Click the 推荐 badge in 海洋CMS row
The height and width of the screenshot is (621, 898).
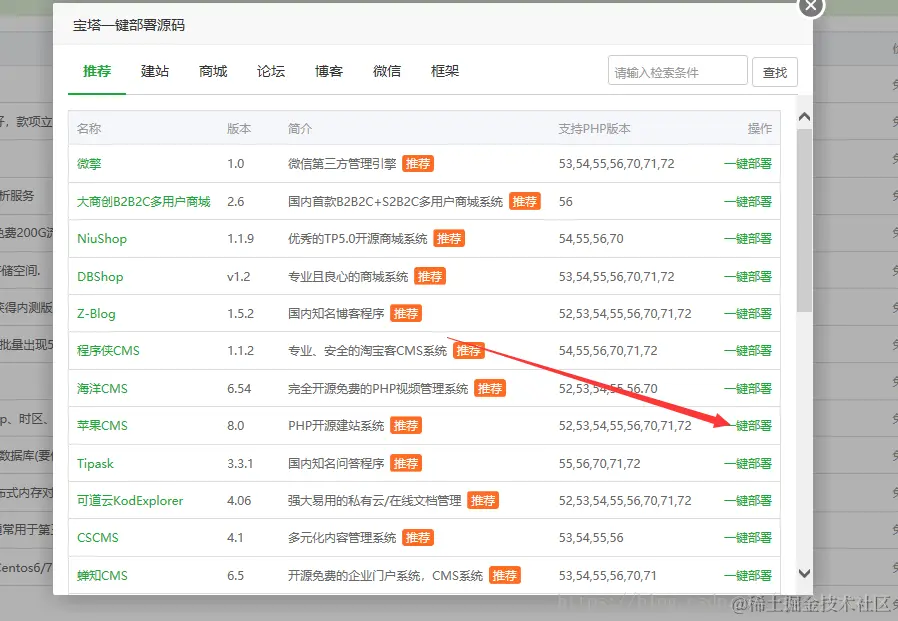click(x=490, y=388)
